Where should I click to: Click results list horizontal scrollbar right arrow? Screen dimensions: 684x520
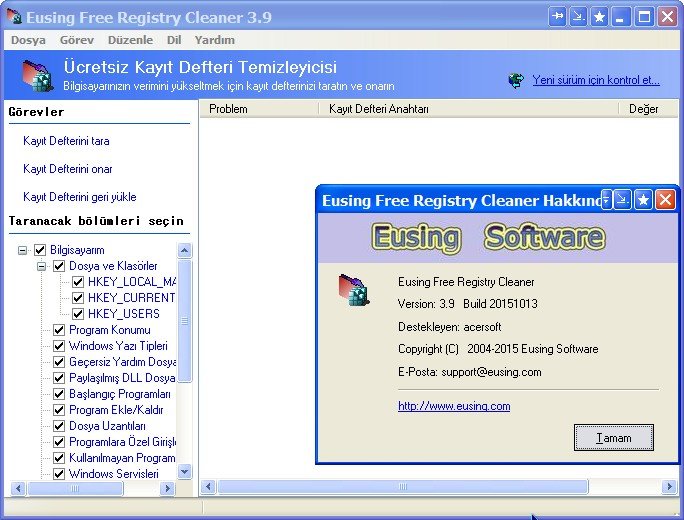click(x=669, y=486)
